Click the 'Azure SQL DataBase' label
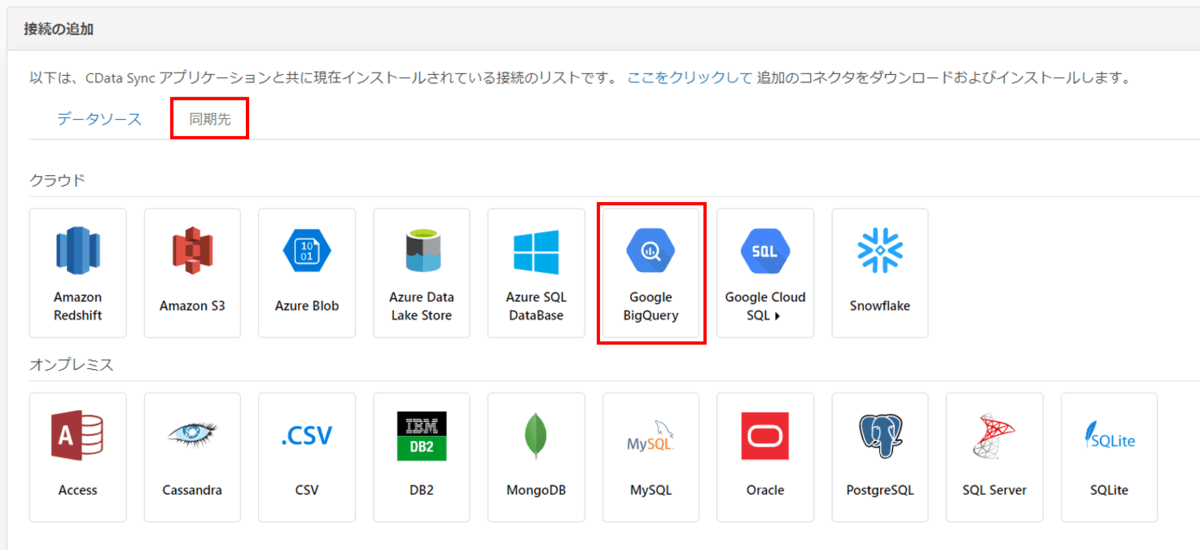This screenshot has height=550, width=1200. (x=535, y=306)
